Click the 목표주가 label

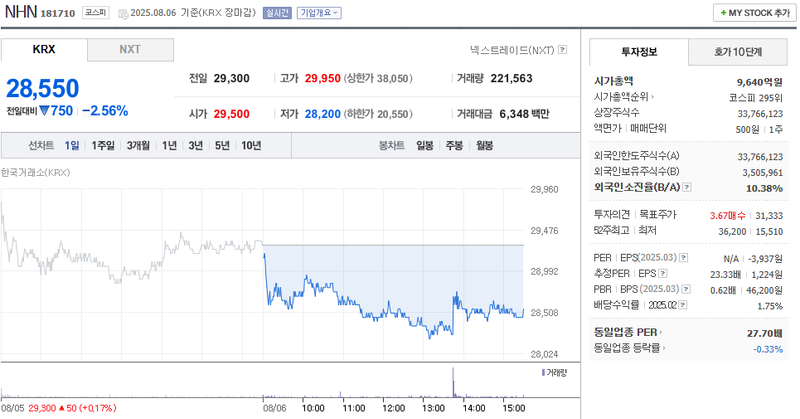pyautogui.click(x=658, y=215)
